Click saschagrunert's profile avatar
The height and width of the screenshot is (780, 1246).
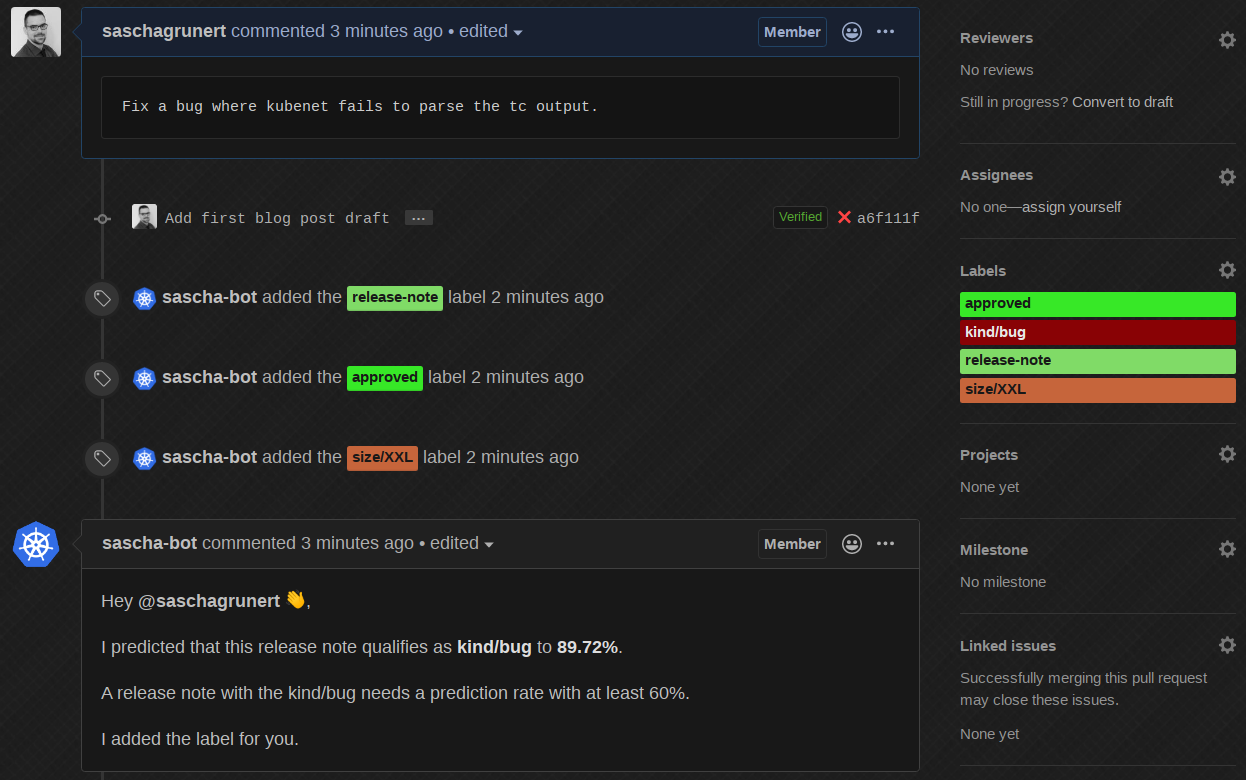pos(36,32)
